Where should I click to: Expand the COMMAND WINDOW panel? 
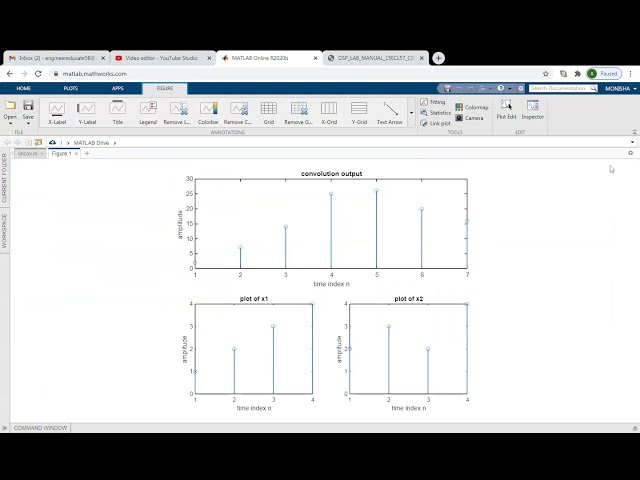pyautogui.click(x=40, y=428)
